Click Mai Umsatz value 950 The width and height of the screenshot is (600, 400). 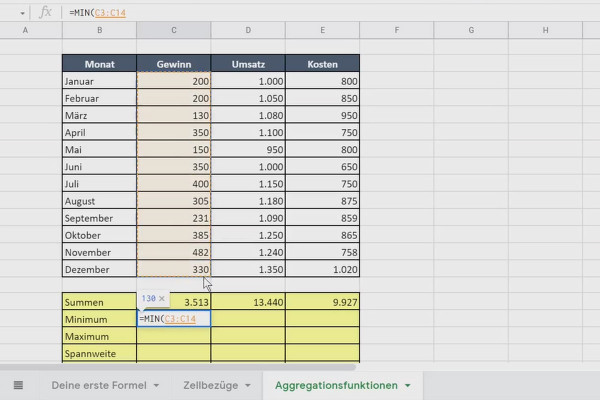pos(248,149)
